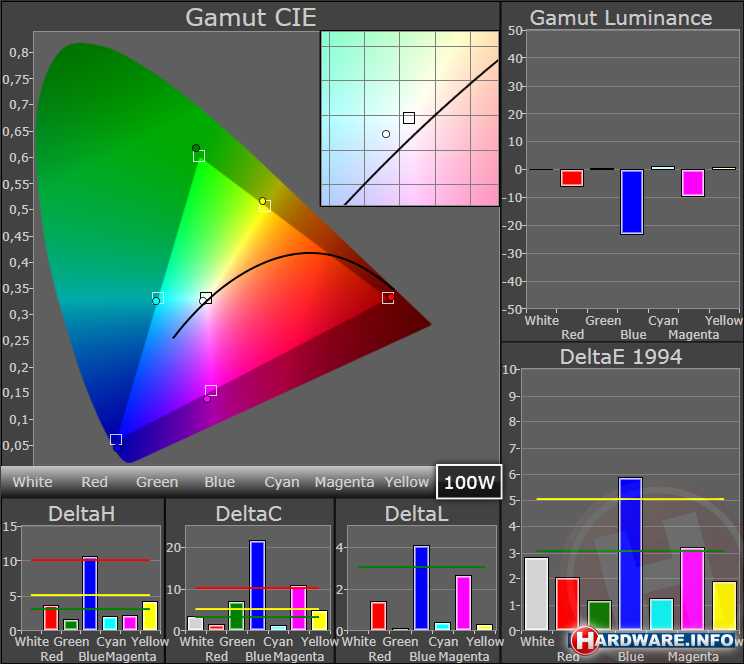The image size is (744, 664).
Task: Click the magenta bar in DeltaL chart
Action: (464, 603)
